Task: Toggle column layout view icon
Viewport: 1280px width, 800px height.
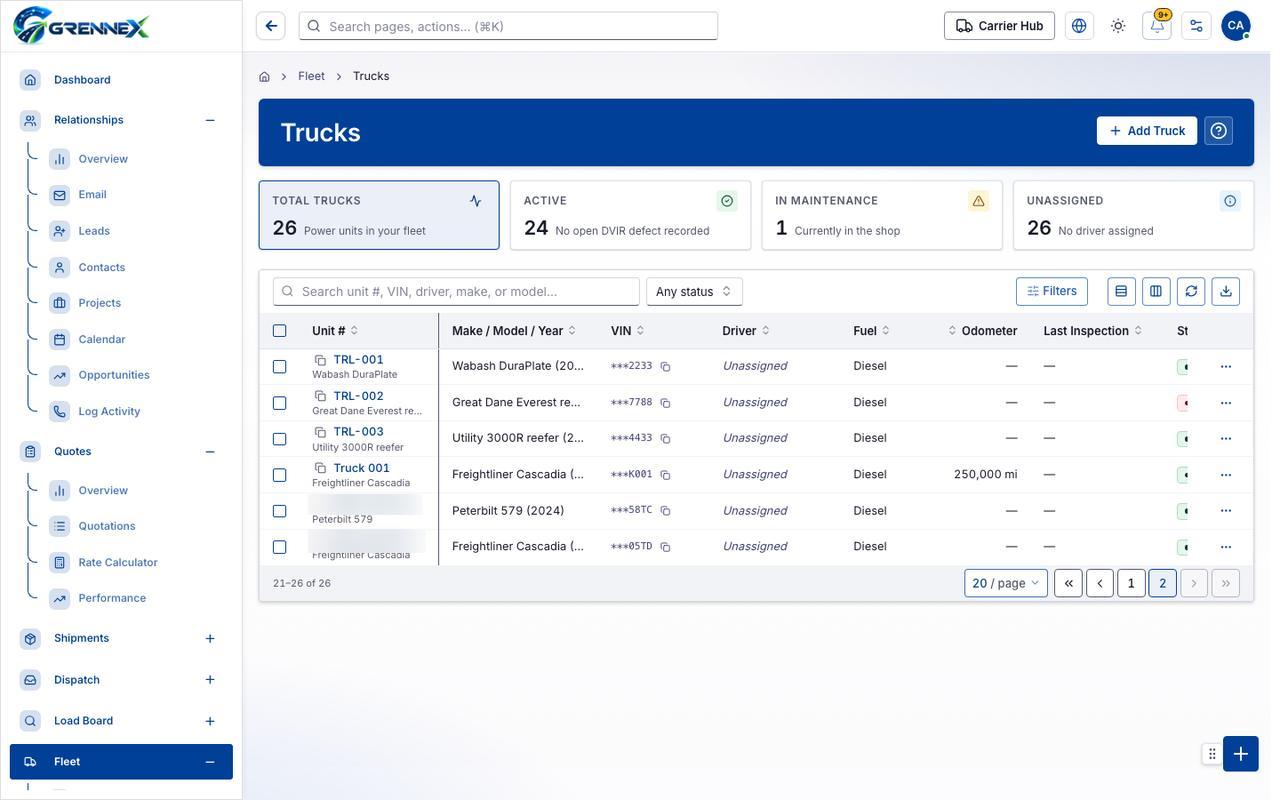Action: (x=1156, y=291)
